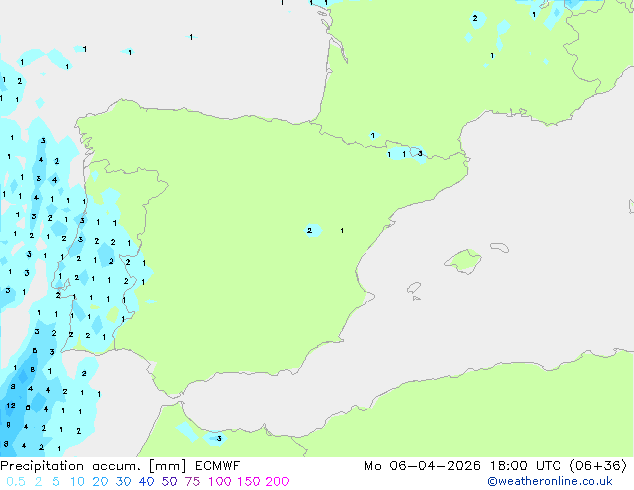
Task: Click the '3' value on the Moroccan coast
Action: click(219, 439)
